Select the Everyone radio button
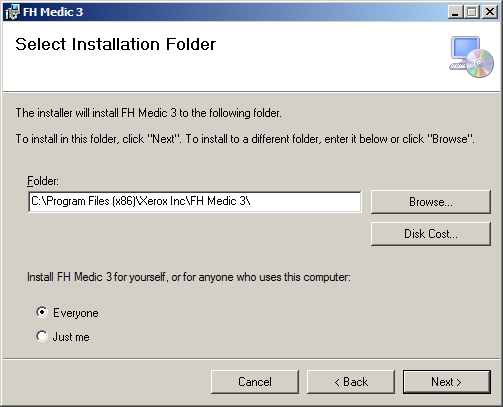Image resolution: width=503 pixels, height=407 pixels. pos(42,312)
